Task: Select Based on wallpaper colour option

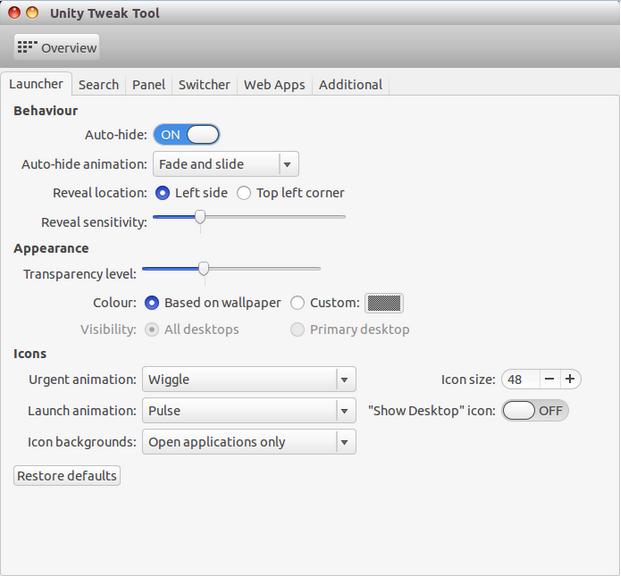Action: tap(152, 302)
